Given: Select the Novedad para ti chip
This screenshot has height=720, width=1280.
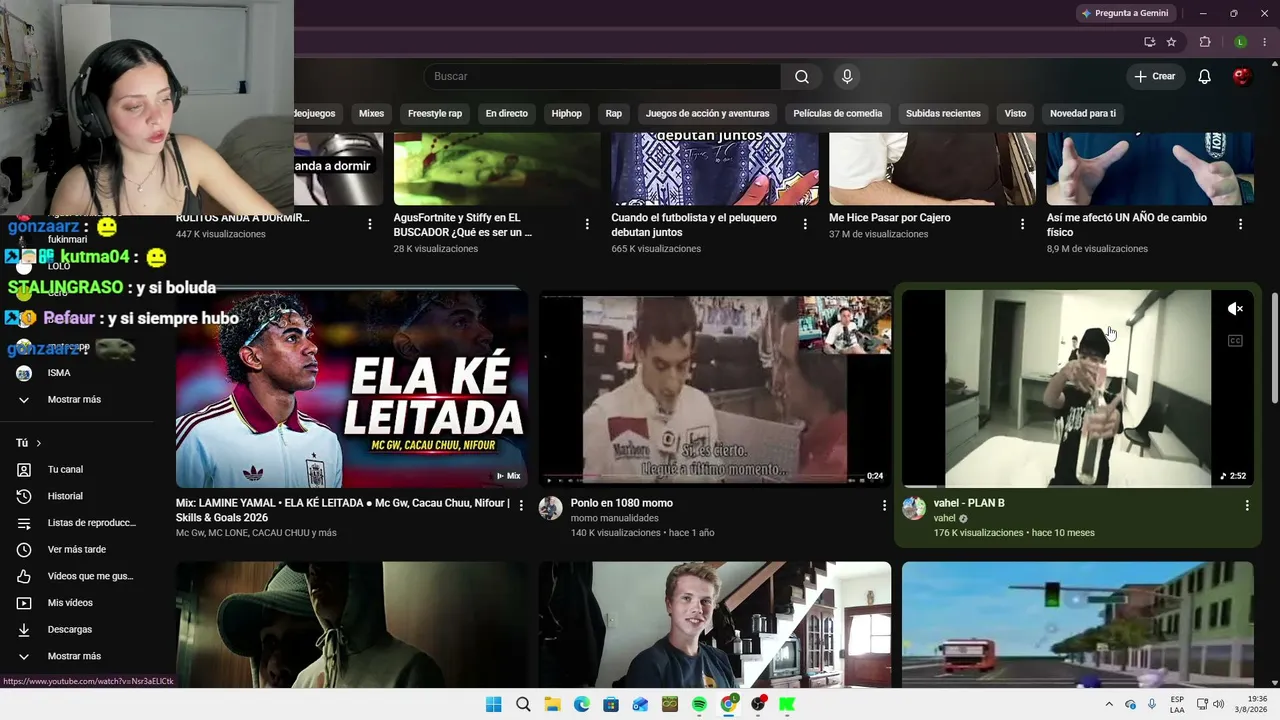Looking at the screenshot, I should click(x=1083, y=113).
